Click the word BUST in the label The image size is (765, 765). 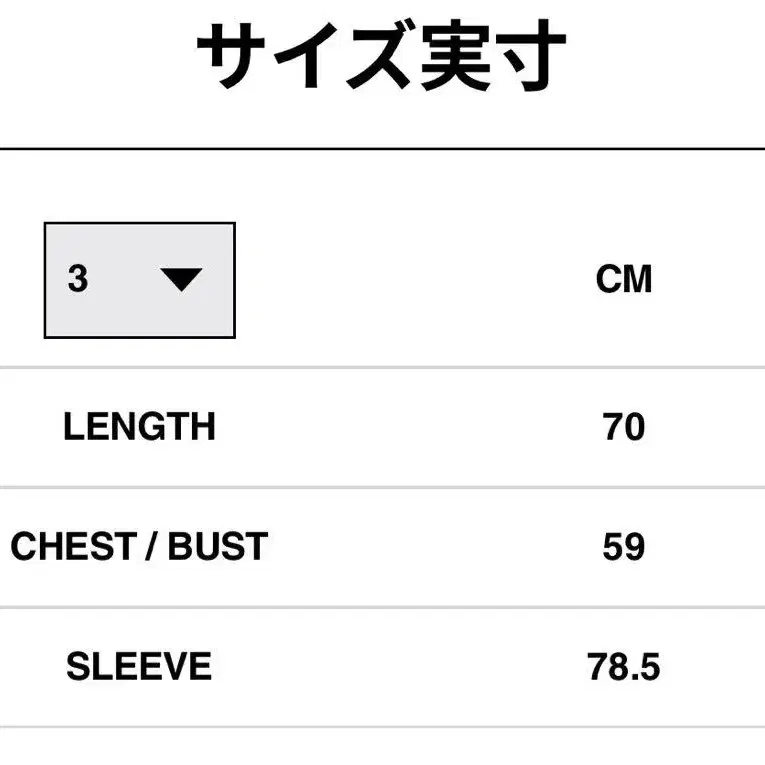tap(217, 547)
